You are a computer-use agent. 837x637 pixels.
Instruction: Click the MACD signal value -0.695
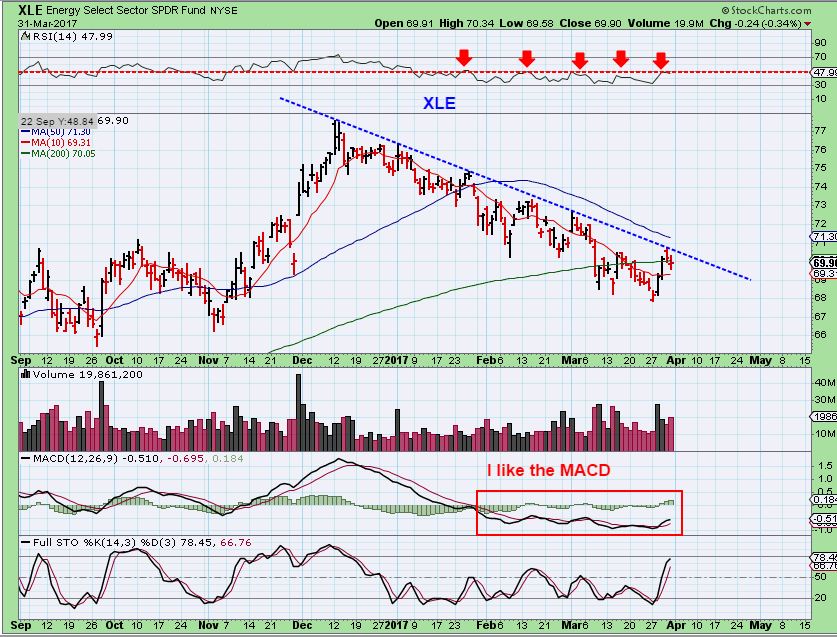185,458
